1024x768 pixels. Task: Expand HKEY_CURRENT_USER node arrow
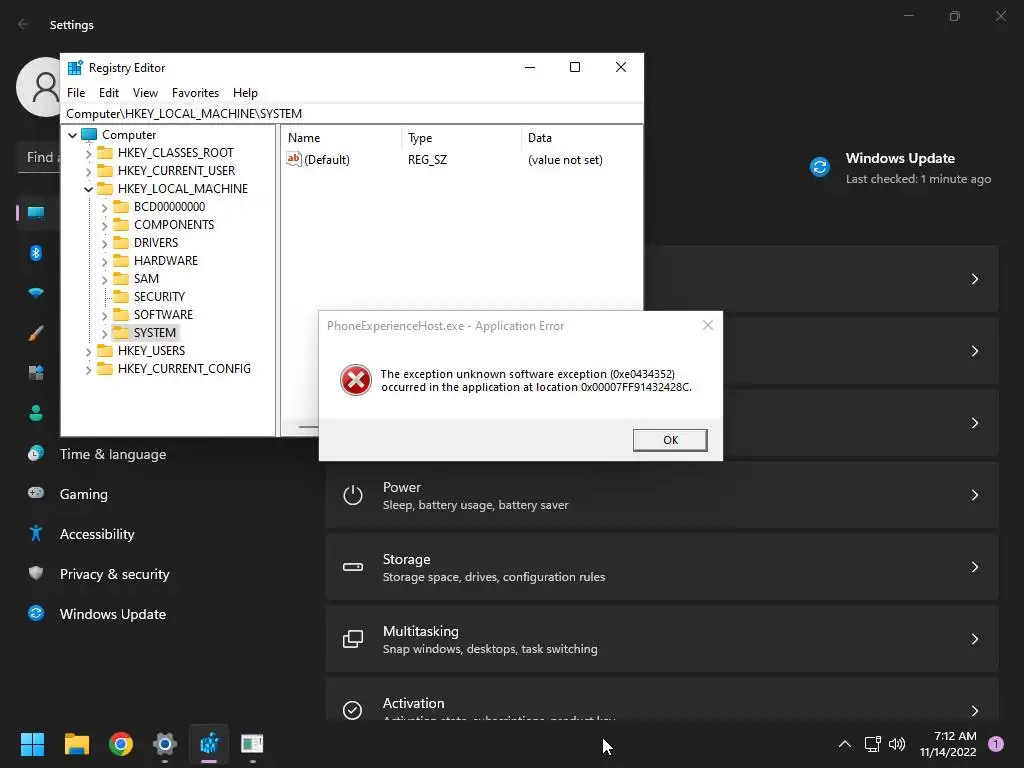pyautogui.click(x=88, y=171)
